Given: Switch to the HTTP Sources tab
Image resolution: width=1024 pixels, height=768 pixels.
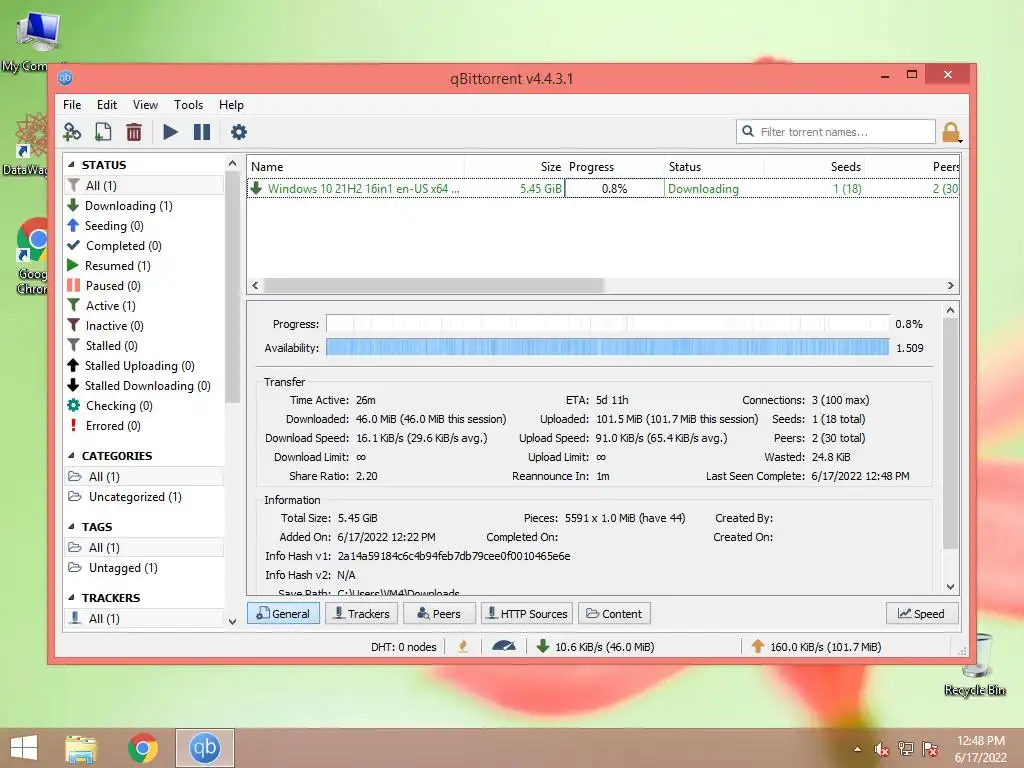Looking at the screenshot, I should 527,614.
